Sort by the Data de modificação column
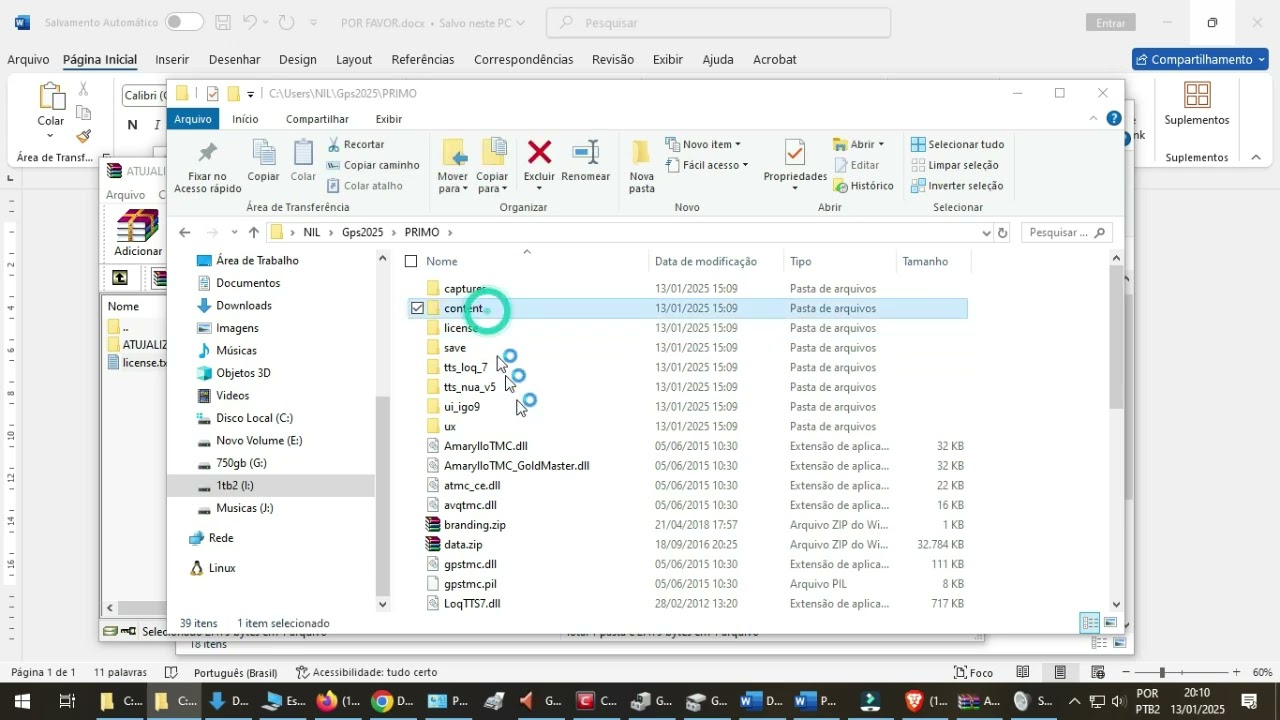The height and width of the screenshot is (720, 1280). click(706, 261)
